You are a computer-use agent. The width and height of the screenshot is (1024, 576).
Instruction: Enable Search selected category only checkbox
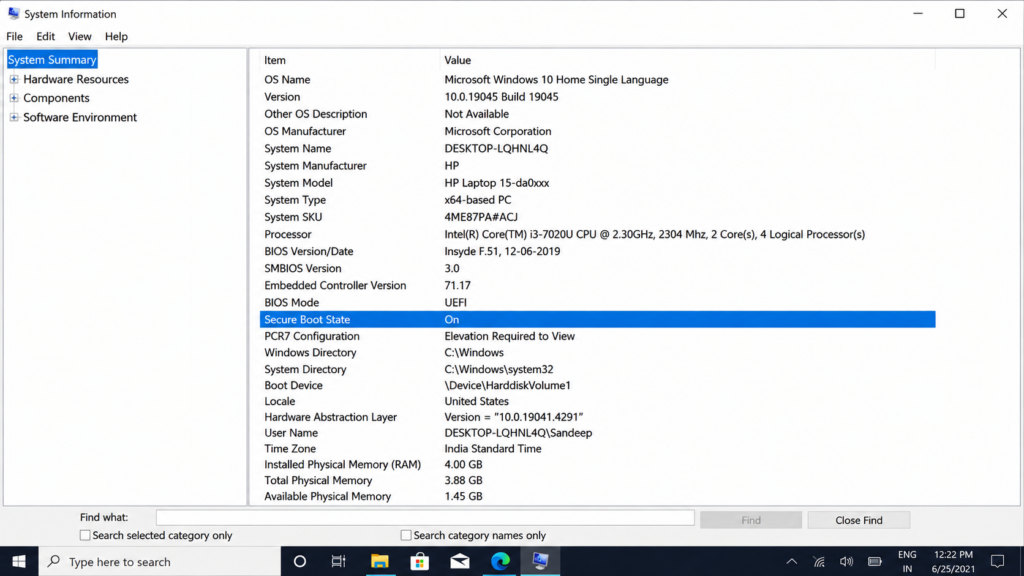tap(85, 535)
